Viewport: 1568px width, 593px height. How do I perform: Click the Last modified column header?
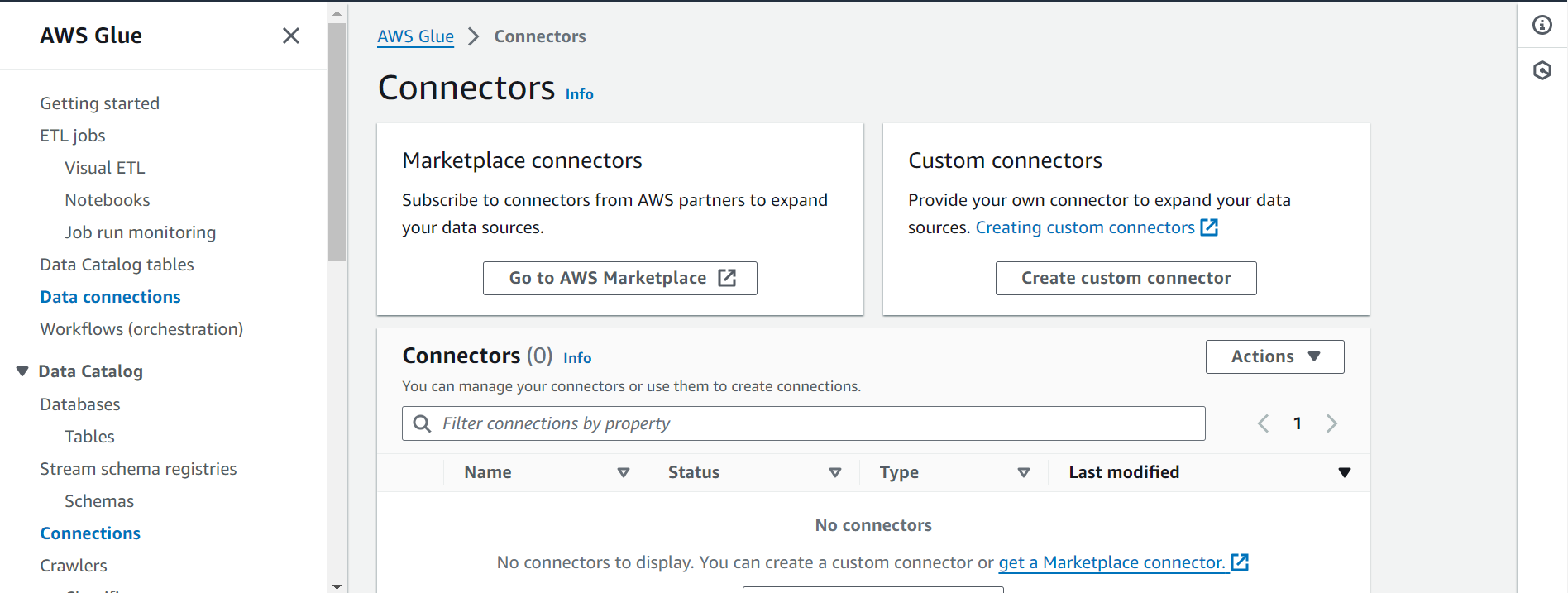(1124, 472)
